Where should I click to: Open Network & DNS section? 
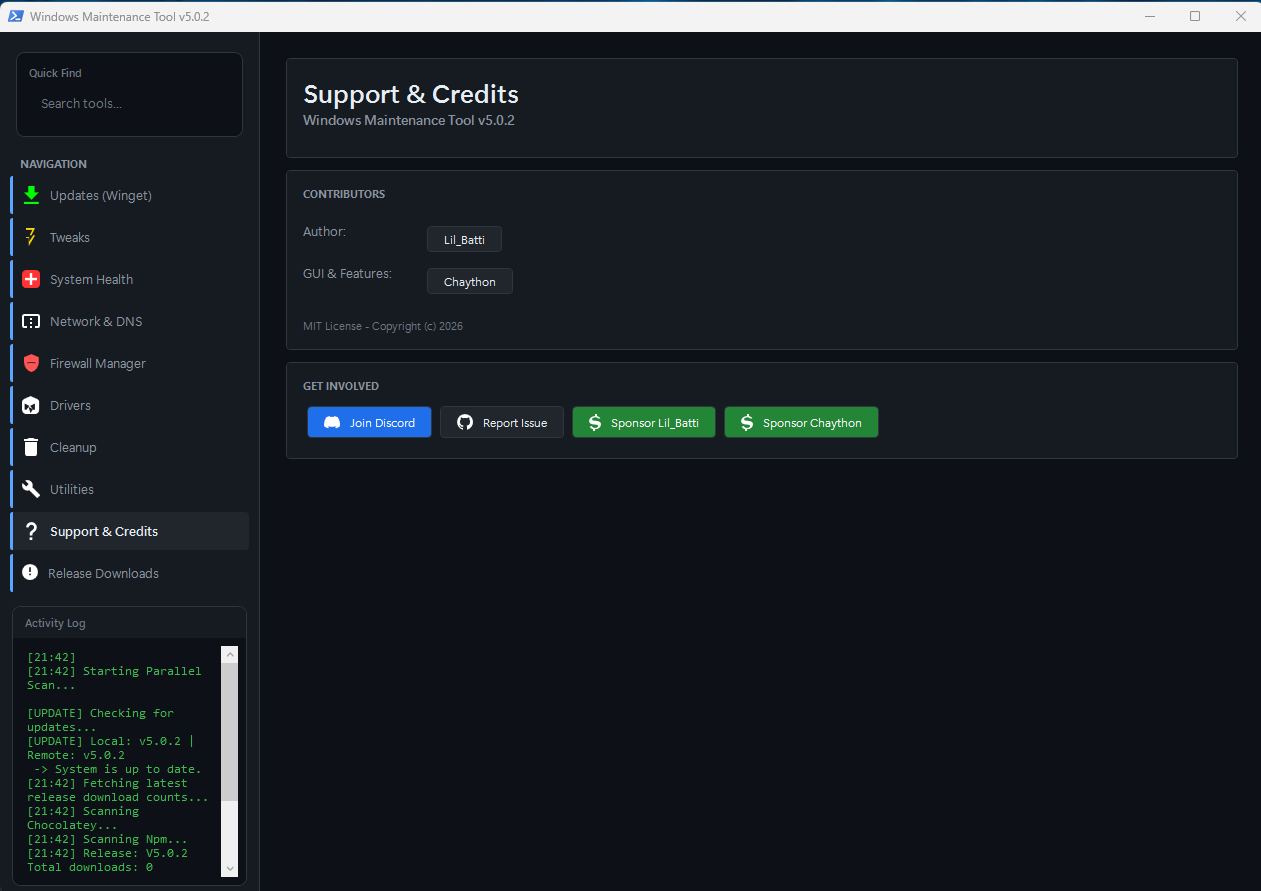[130, 321]
